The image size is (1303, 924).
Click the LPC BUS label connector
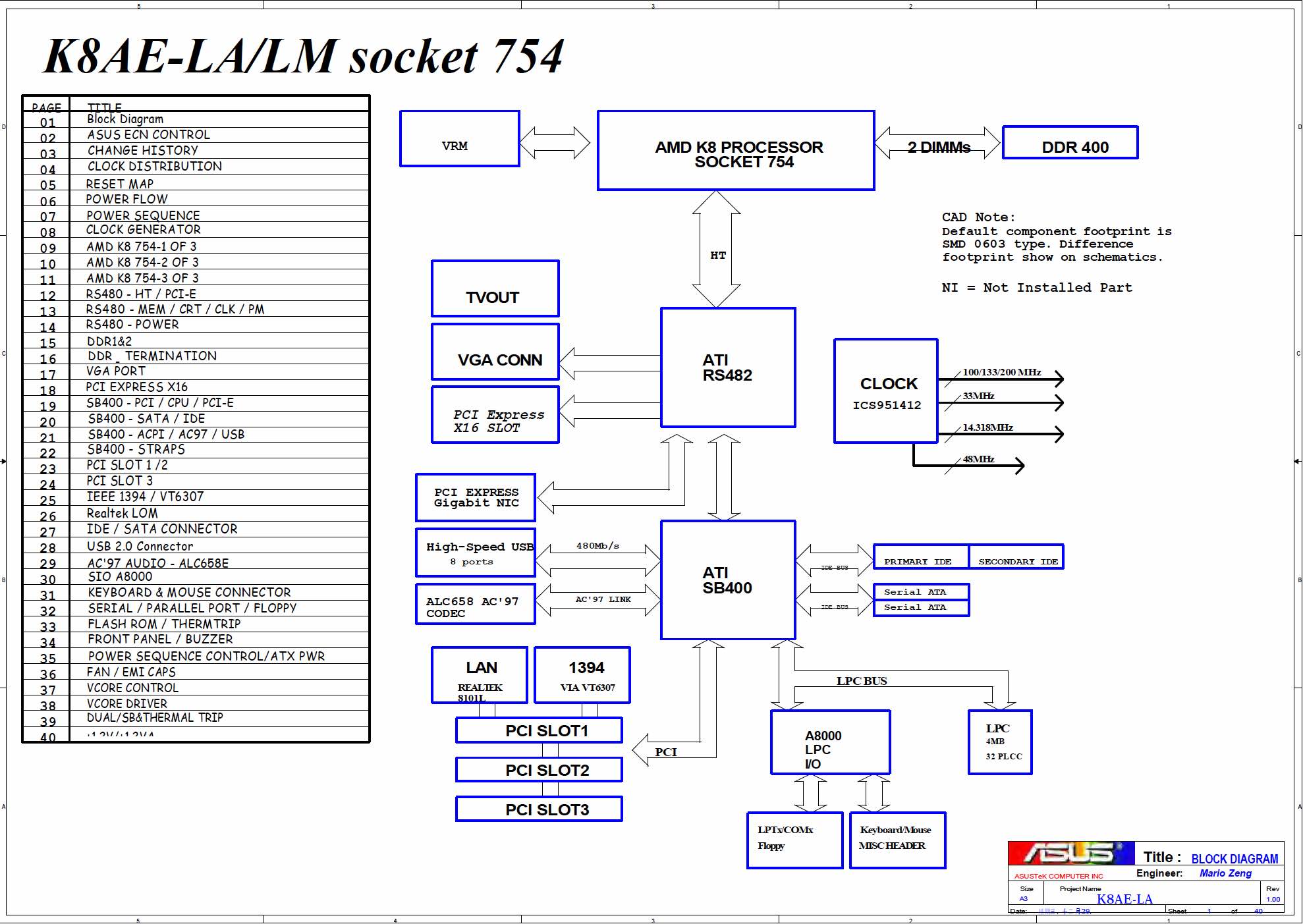[x=862, y=680]
